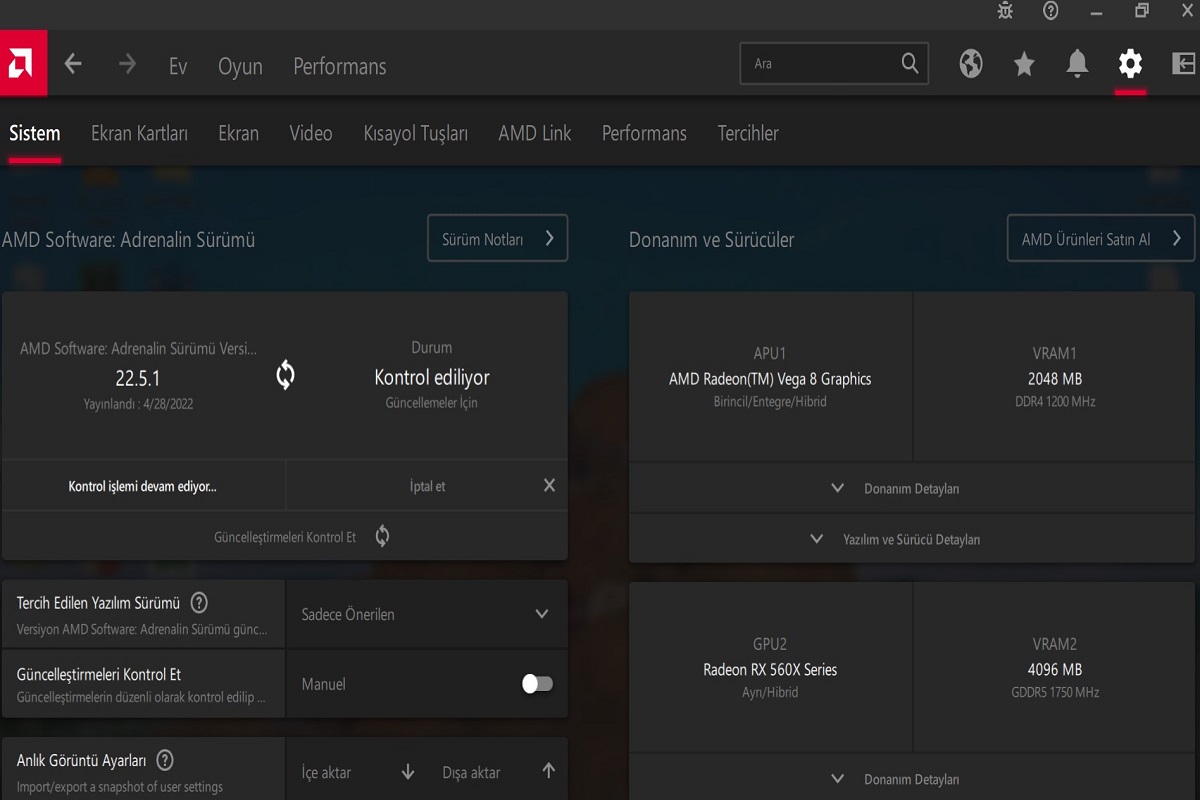The width and height of the screenshot is (1200, 800).
Task: Open the Kısayol Tuşları tab
Action: pos(415,133)
